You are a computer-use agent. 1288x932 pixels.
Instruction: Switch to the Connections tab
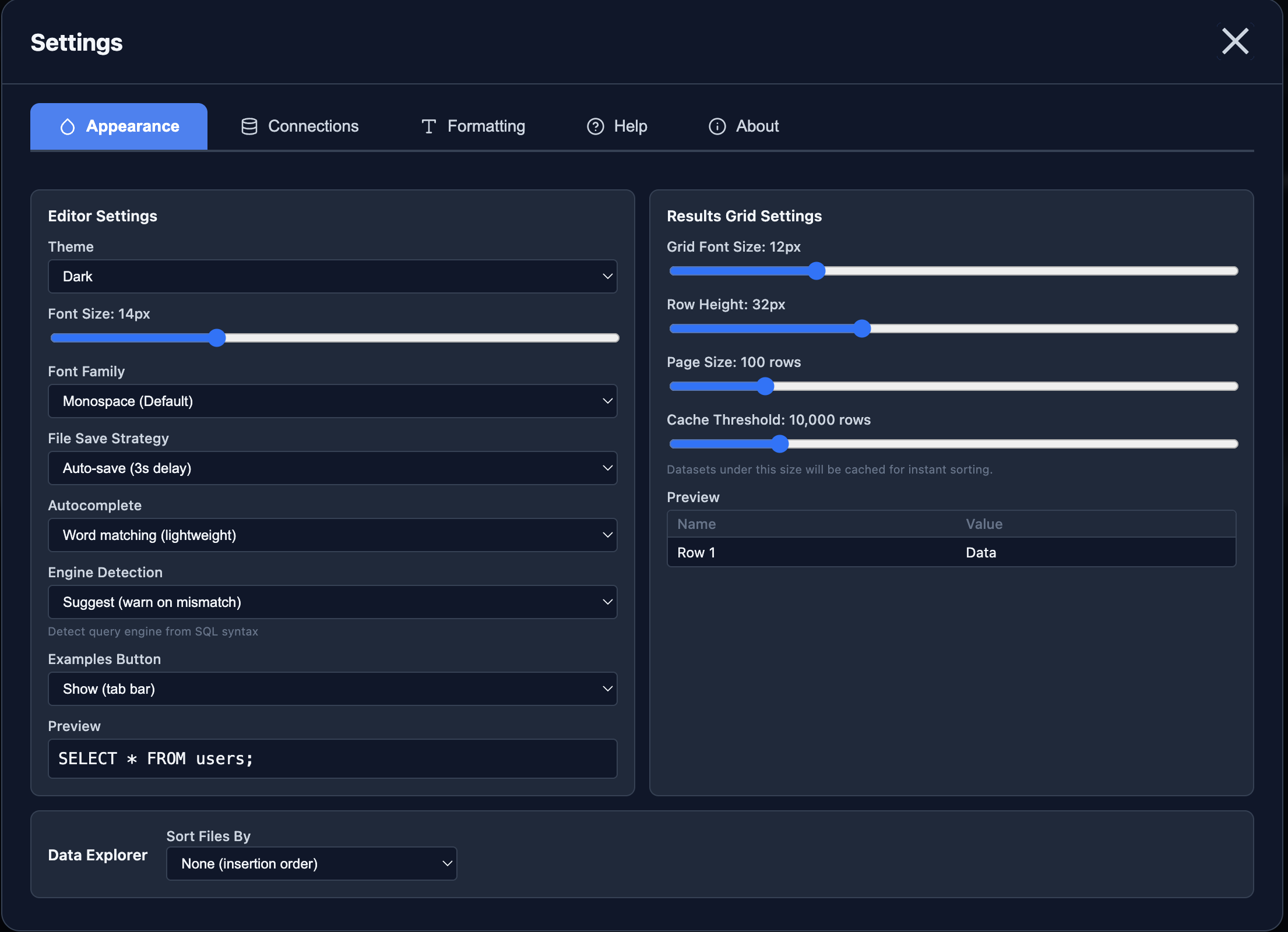298,126
